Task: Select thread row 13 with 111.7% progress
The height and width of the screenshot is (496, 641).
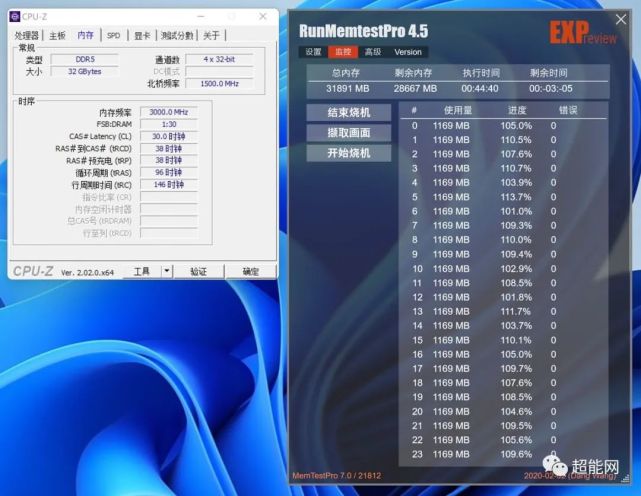Action: 504,312
